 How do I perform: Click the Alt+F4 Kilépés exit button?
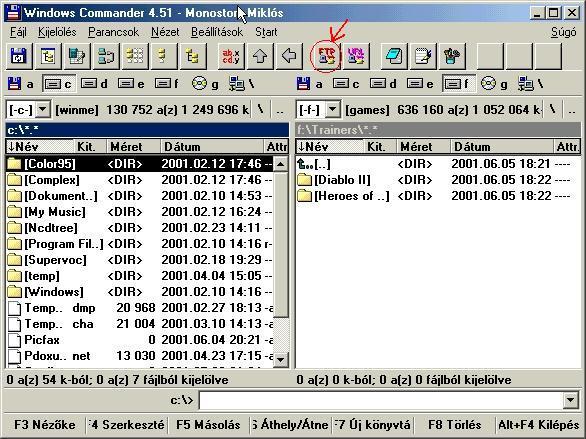pos(538,425)
